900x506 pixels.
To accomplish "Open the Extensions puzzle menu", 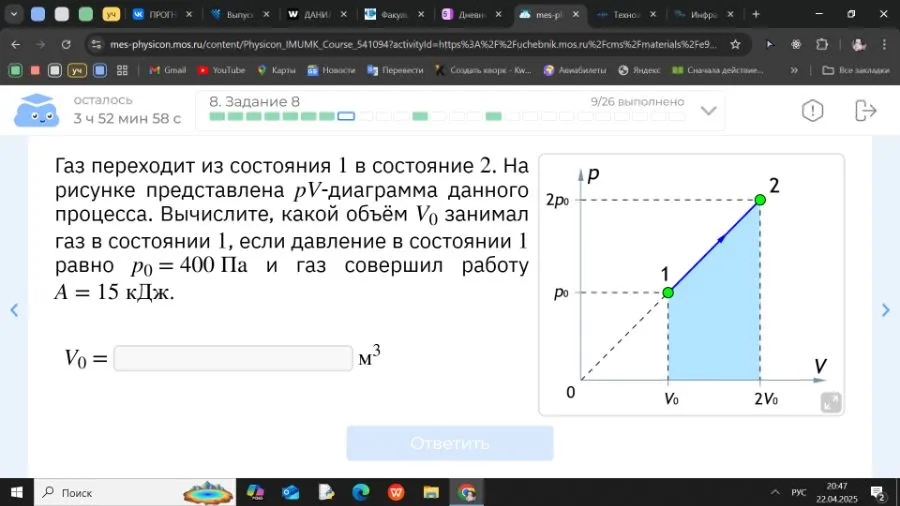I will click(x=822, y=44).
